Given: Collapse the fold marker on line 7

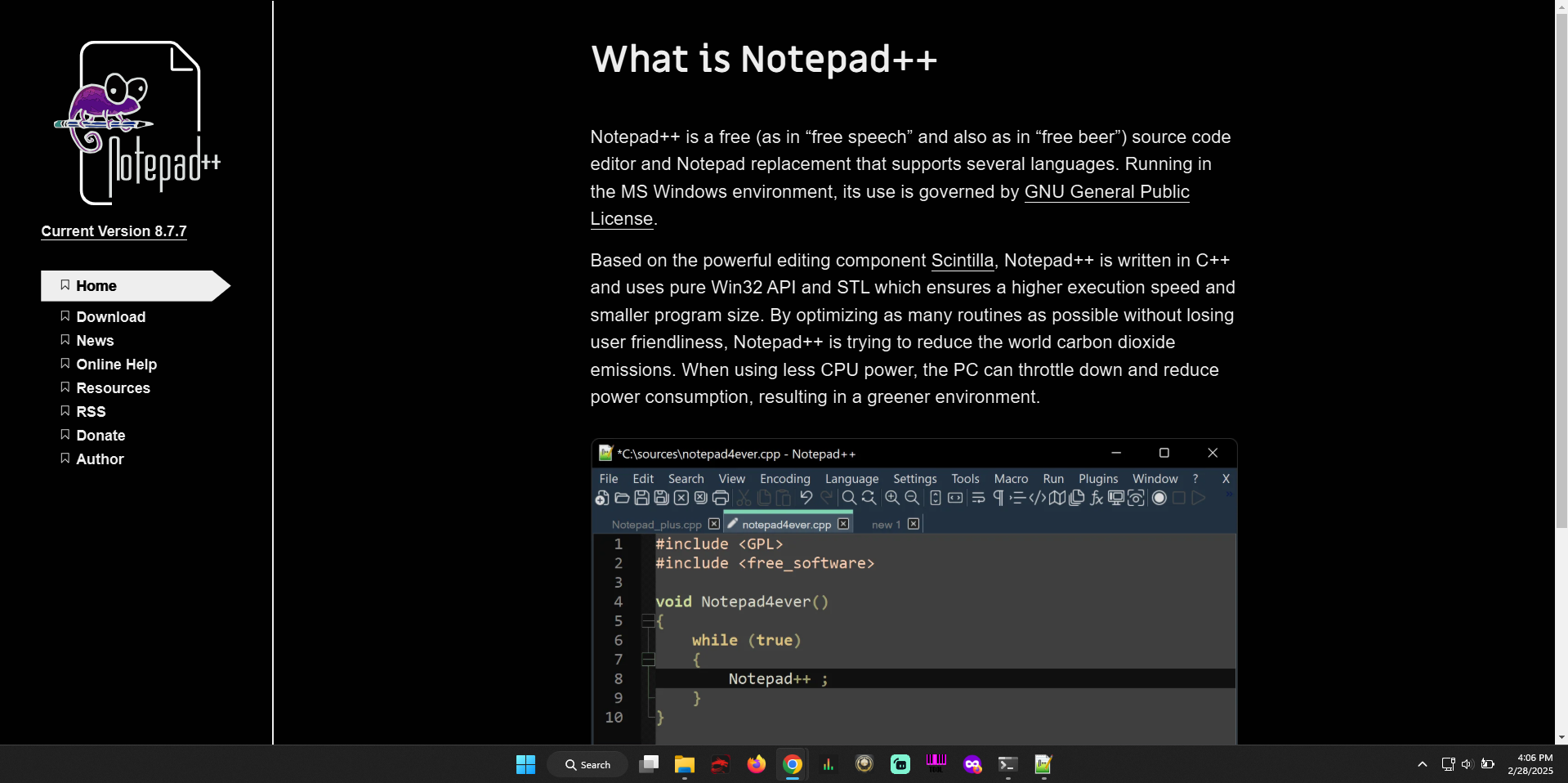Looking at the screenshot, I should coord(647,660).
